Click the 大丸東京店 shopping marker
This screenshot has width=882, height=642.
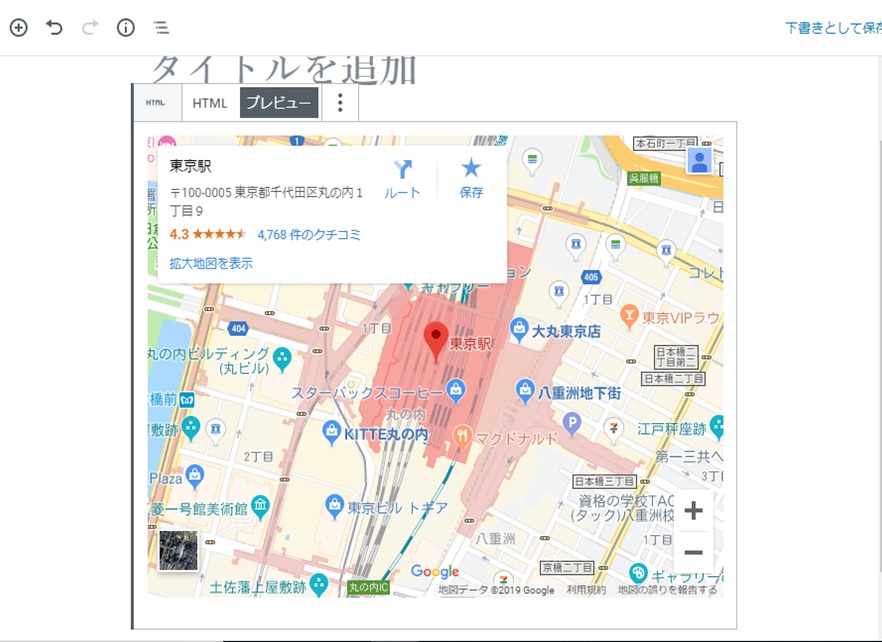(519, 329)
